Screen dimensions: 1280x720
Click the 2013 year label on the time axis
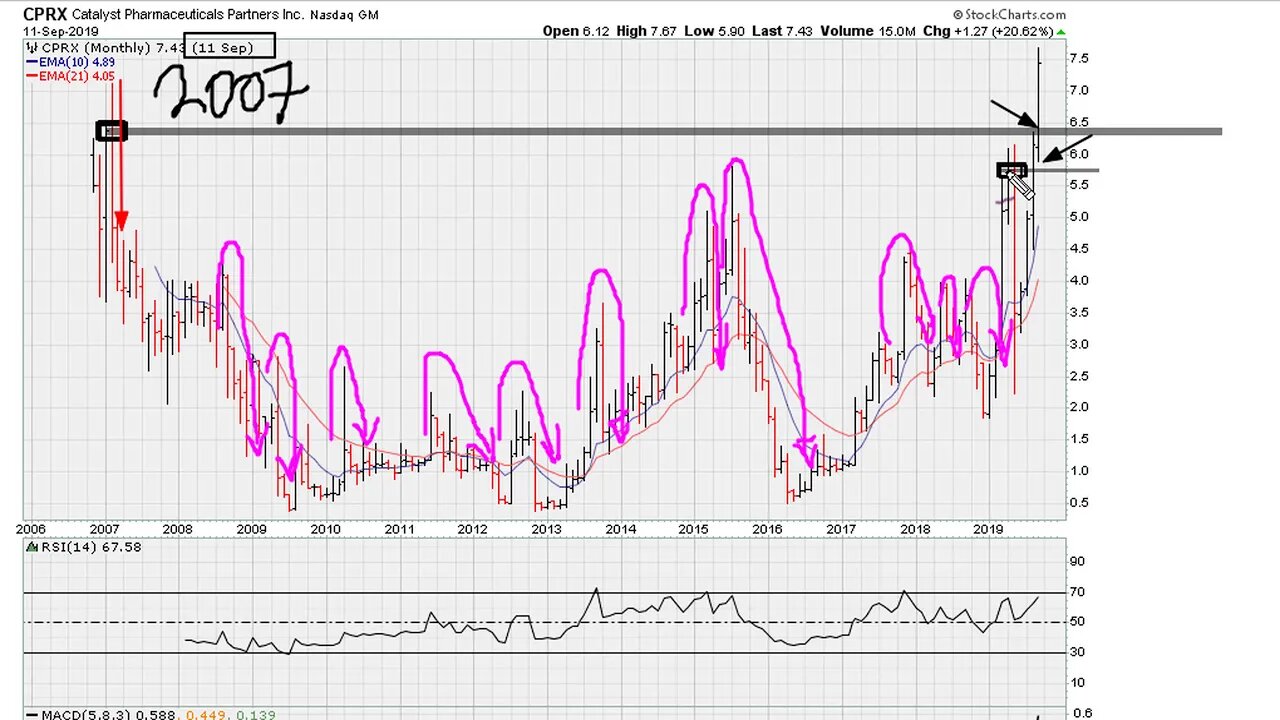546,529
